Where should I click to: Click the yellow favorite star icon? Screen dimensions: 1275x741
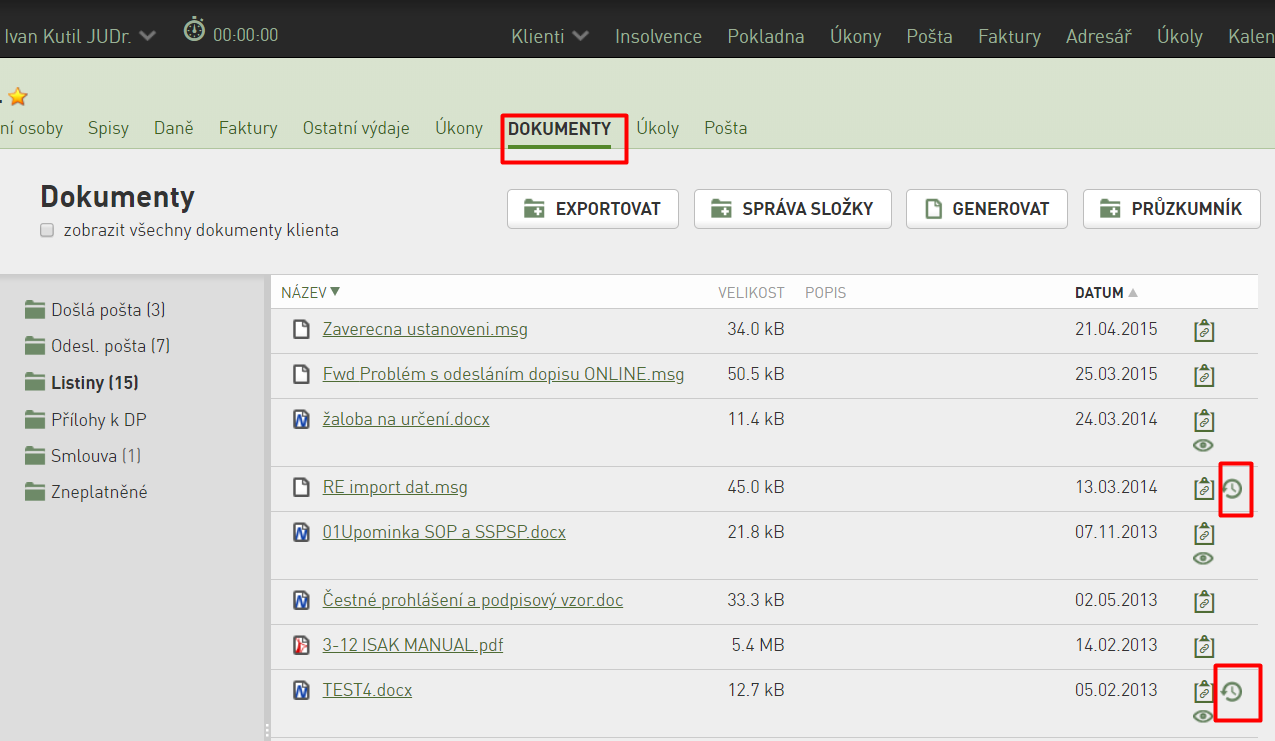coord(18,97)
